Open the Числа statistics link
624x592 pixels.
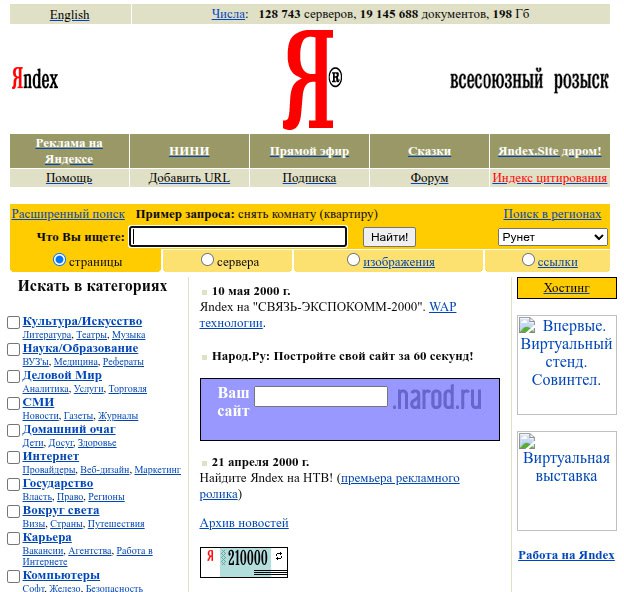click(x=230, y=14)
